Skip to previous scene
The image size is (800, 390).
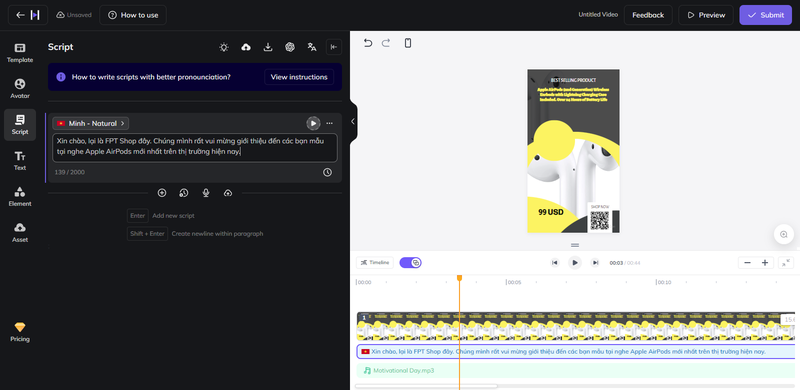pyautogui.click(x=555, y=262)
